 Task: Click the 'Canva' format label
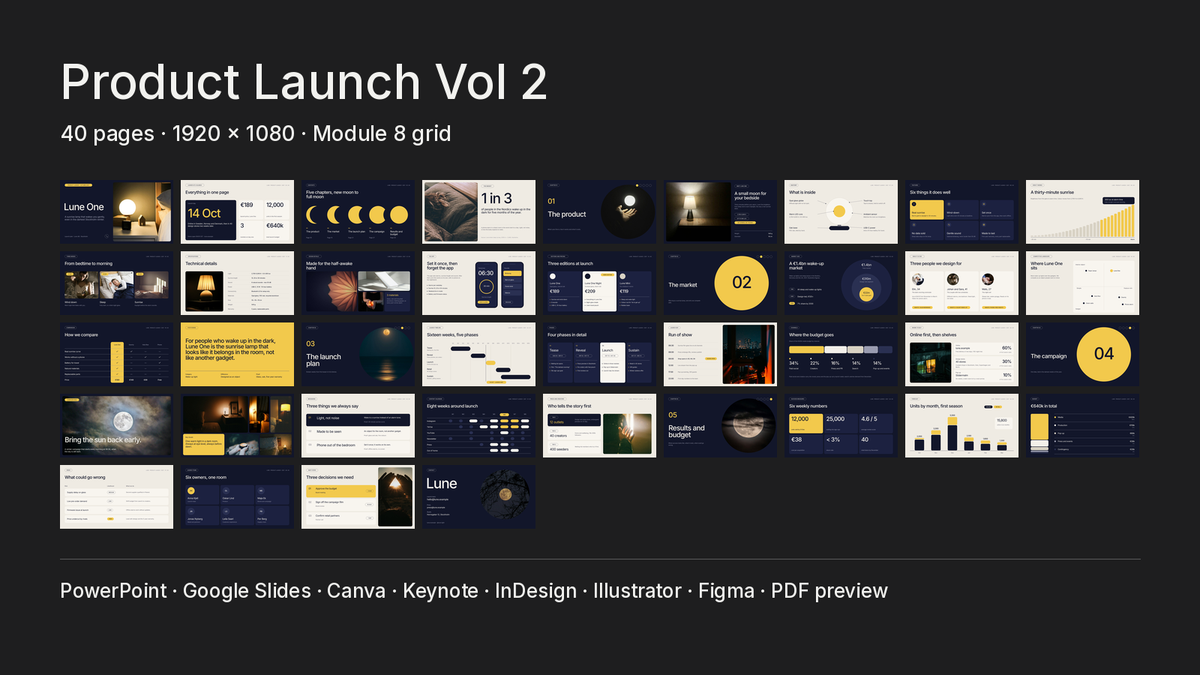[356, 591]
